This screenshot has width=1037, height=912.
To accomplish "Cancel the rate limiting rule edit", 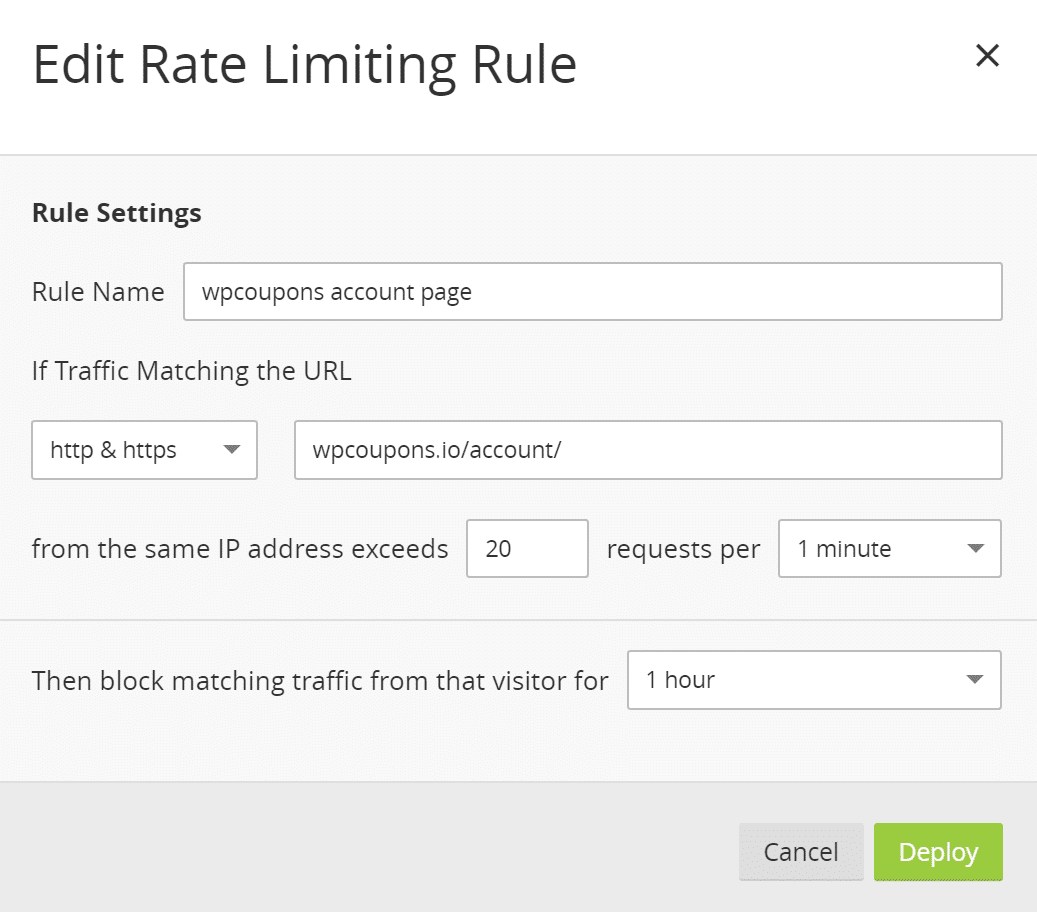I will click(x=801, y=851).
